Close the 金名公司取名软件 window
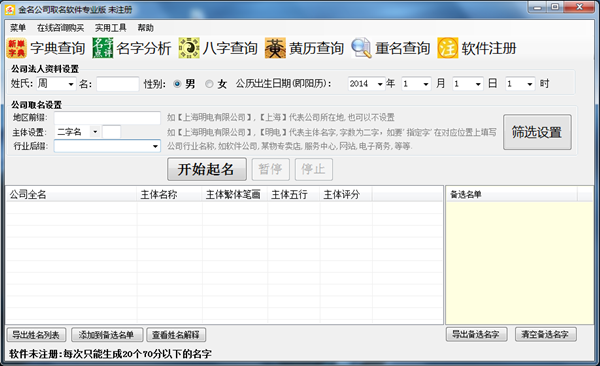The image size is (600, 366). [x=579, y=7]
